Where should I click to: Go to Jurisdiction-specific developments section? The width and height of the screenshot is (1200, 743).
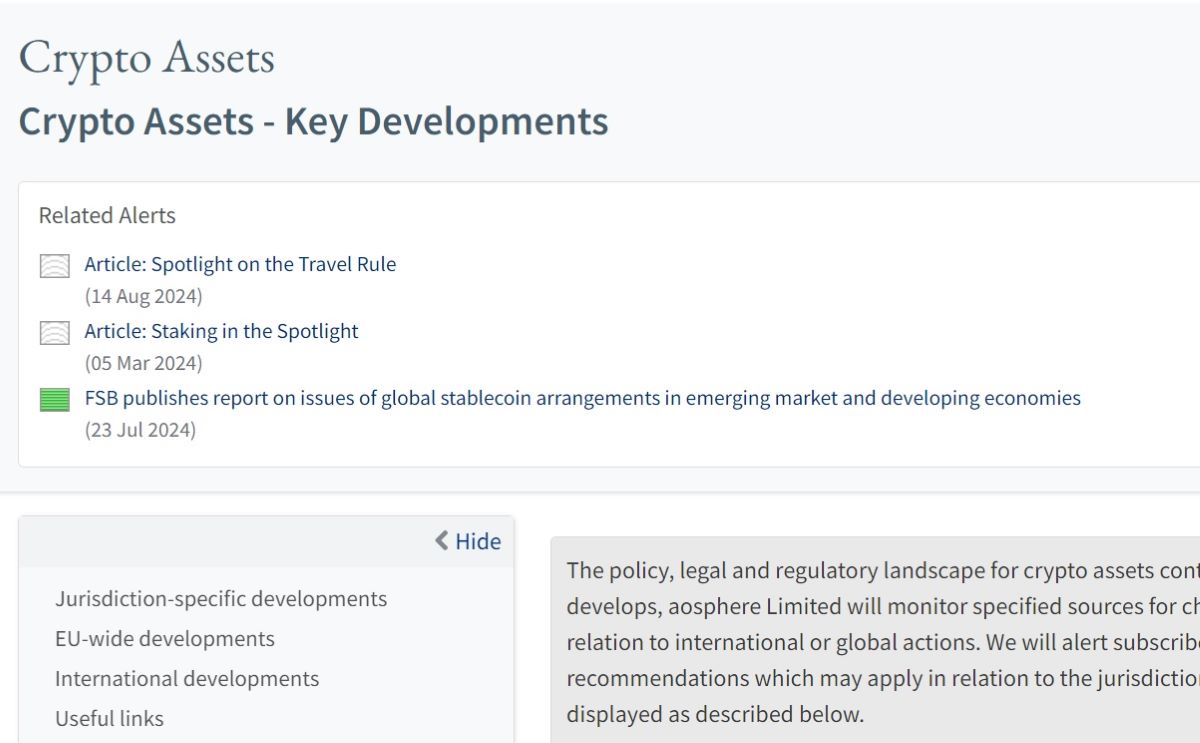221,599
